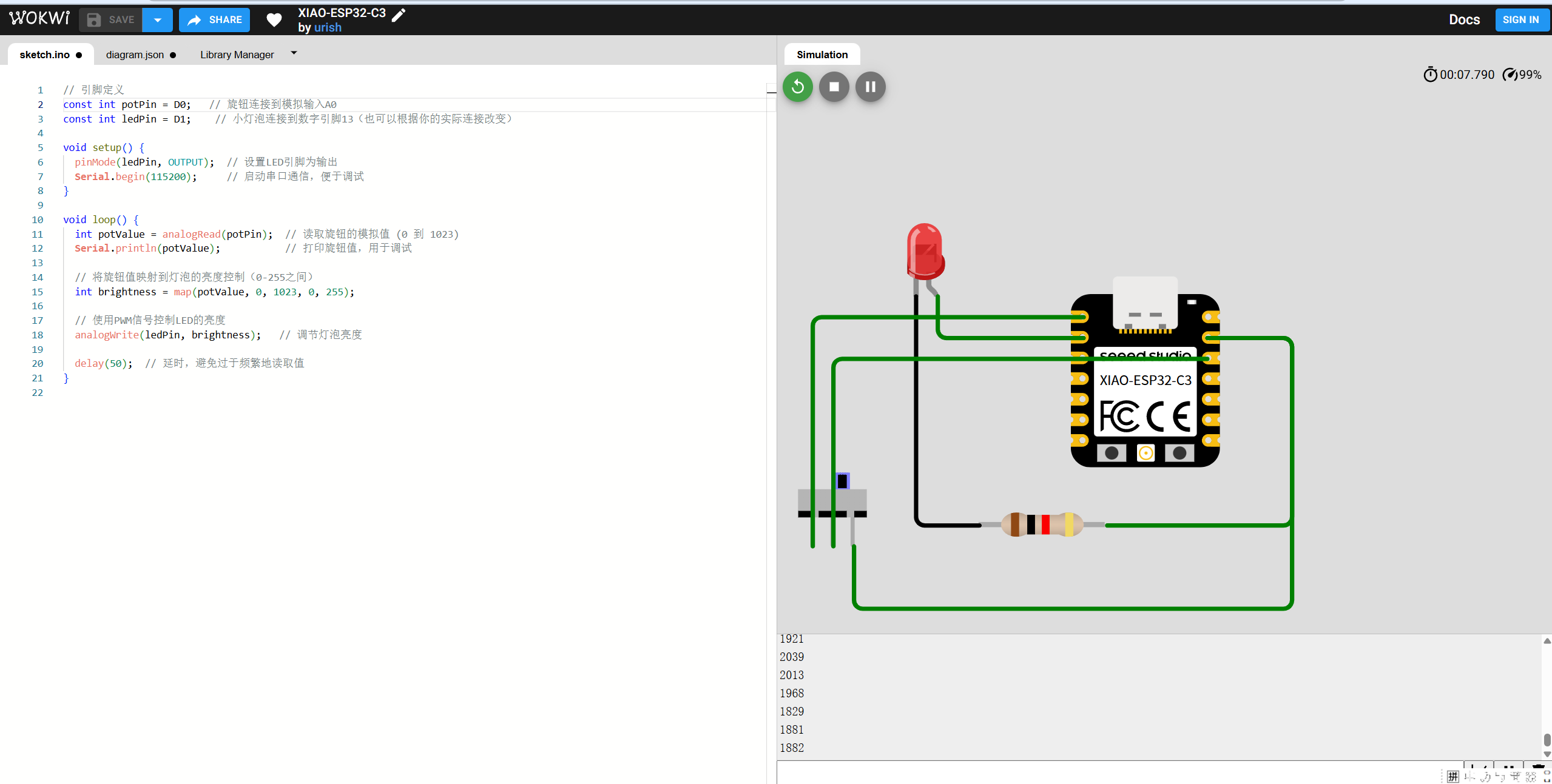Click the serial monitor input field
Image resolution: width=1552 pixels, height=784 pixels.
point(1119,772)
